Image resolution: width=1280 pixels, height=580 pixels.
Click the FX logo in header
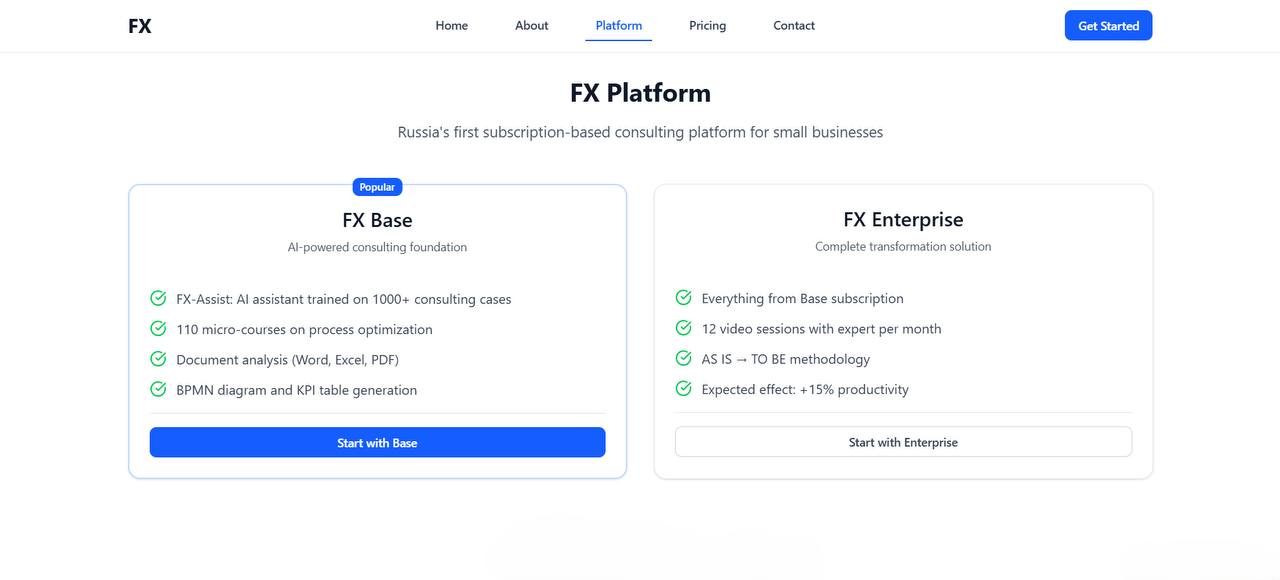pyautogui.click(x=140, y=26)
